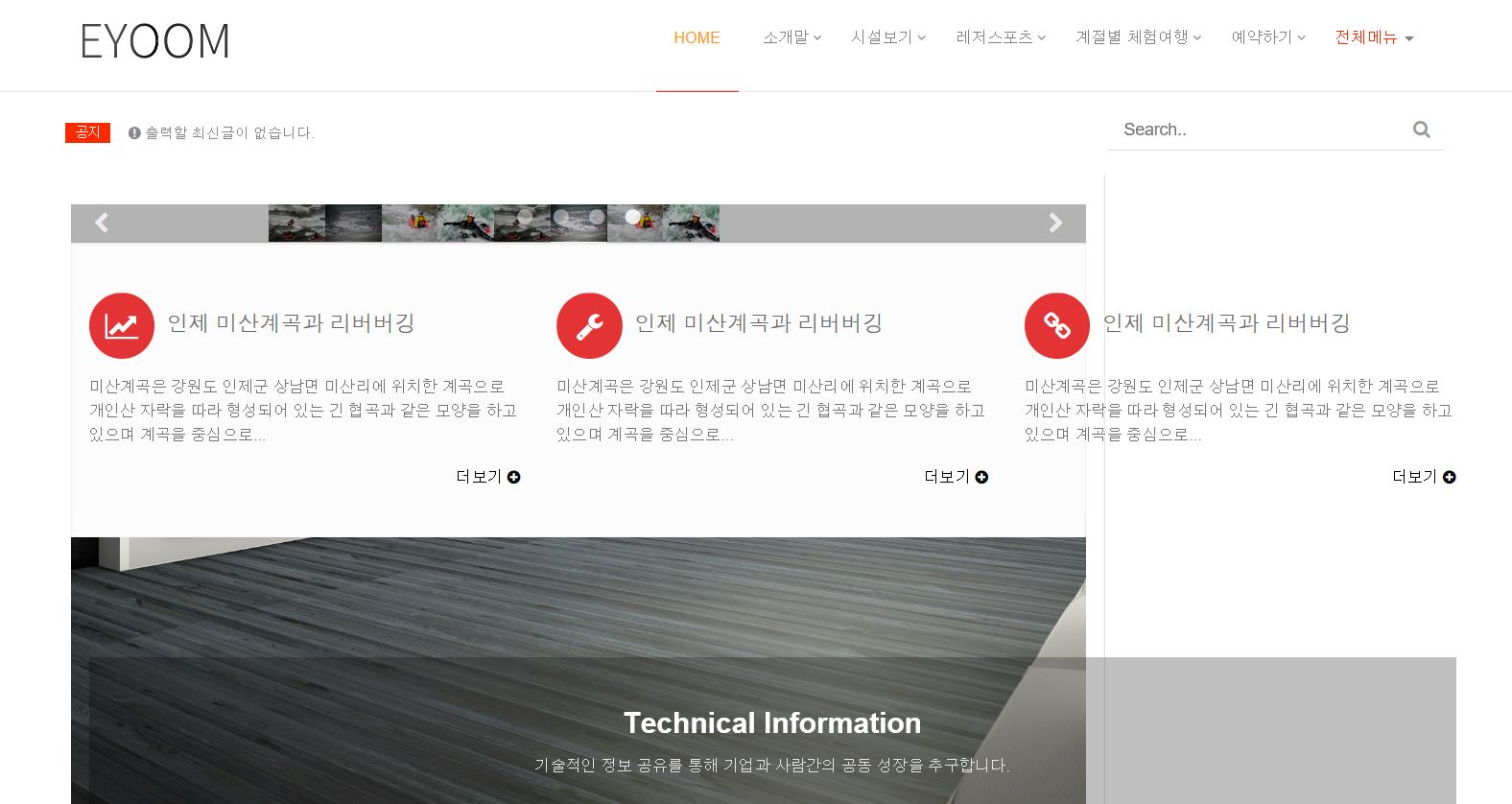Screen dimensions: 1512x804
Task: Open the 전체메뉴 full menu dropdown
Action: tap(1375, 37)
